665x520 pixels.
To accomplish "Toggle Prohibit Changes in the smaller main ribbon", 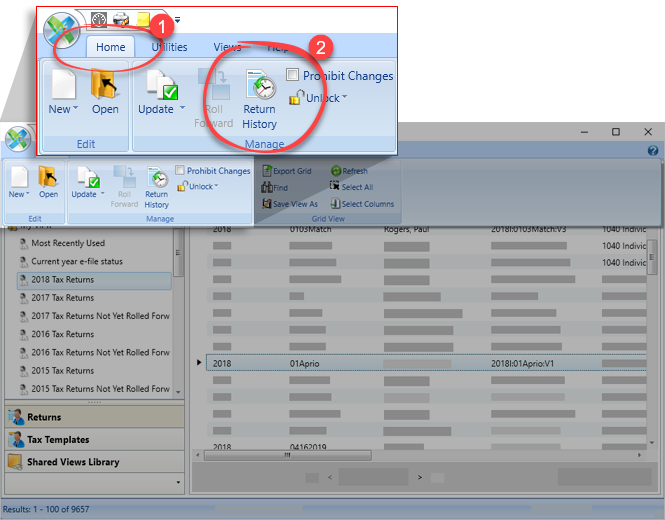I will click(180, 171).
